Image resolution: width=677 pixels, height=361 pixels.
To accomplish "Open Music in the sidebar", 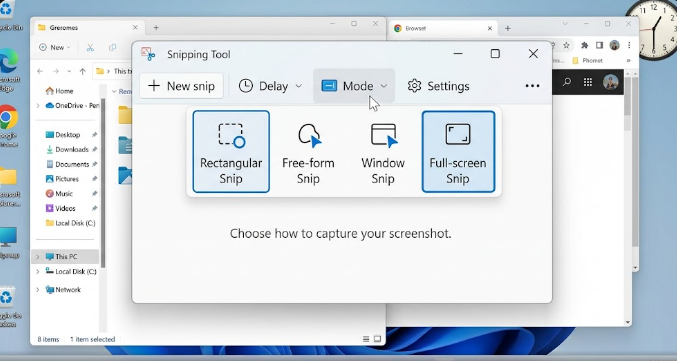I will click(59, 193).
